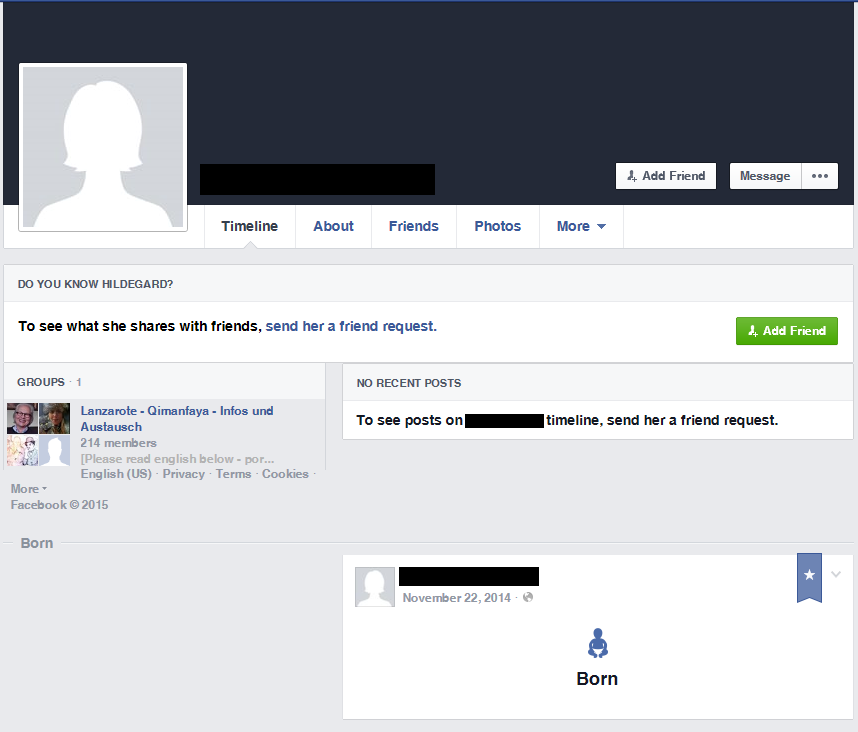The width and height of the screenshot is (858, 732).
Task: Click the green Add Friend button
Action: [x=786, y=330]
